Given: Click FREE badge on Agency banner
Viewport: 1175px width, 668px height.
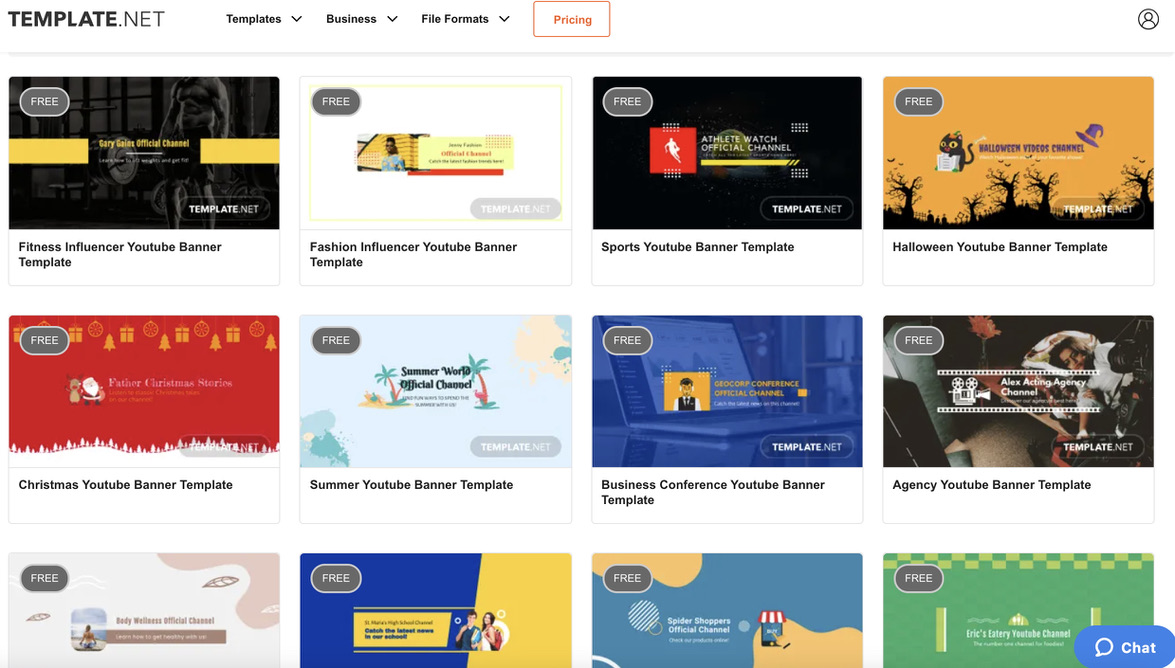Looking at the screenshot, I should point(918,340).
